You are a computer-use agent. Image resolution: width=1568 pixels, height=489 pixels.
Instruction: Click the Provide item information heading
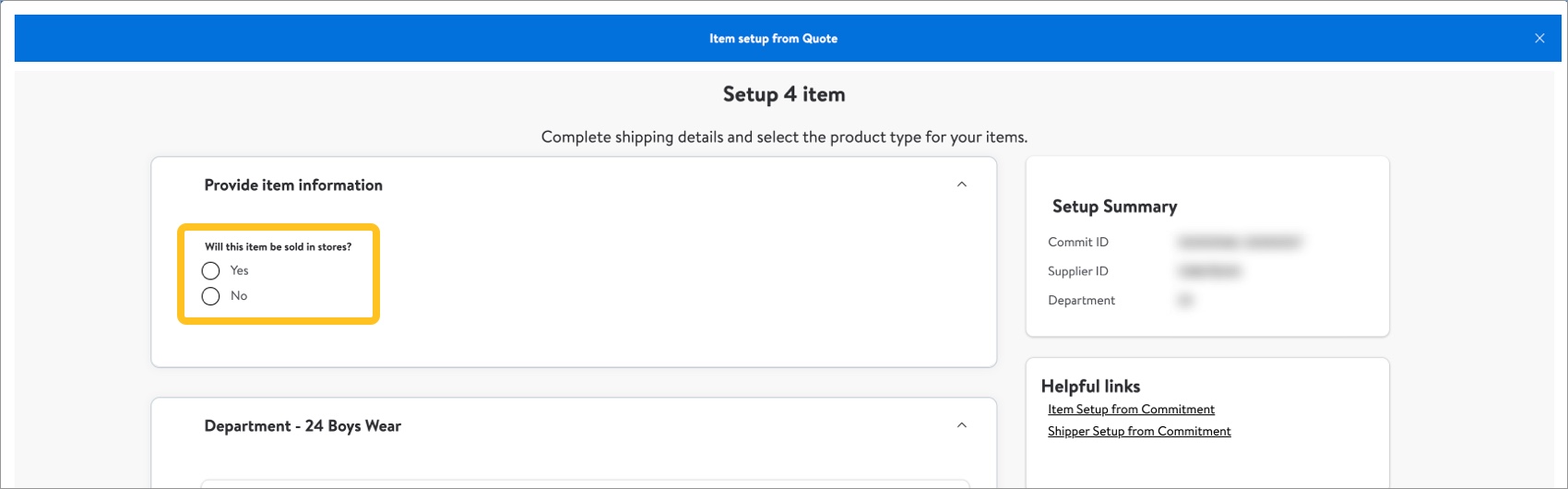(x=293, y=185)
